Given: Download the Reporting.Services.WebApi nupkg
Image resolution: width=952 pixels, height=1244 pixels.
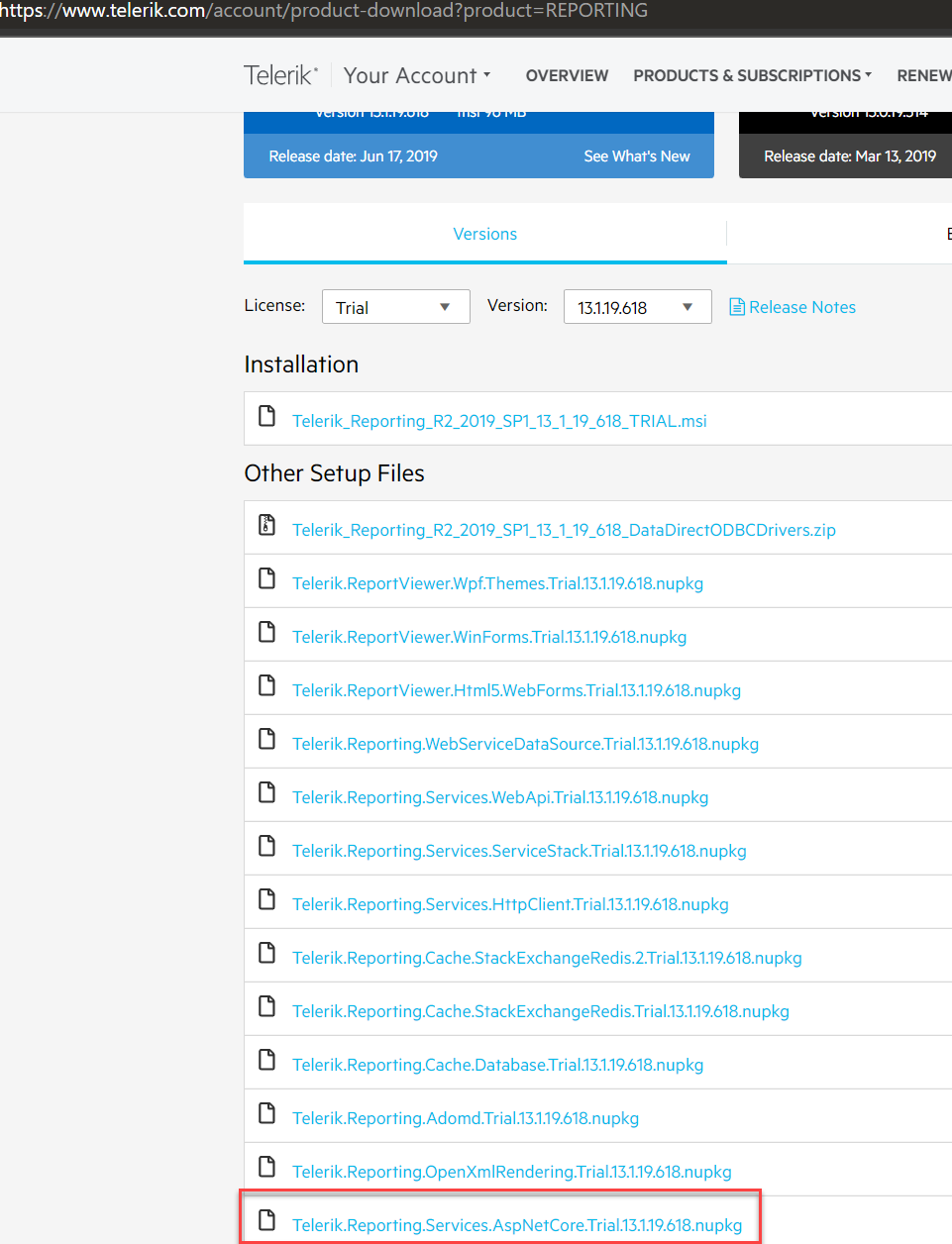Looking at the screenshot, I should [x=500, y=797].
